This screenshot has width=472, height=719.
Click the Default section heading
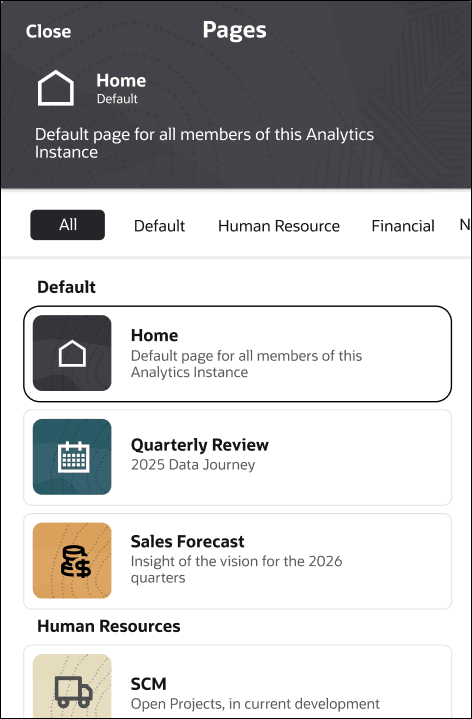(x=67, y=287)
